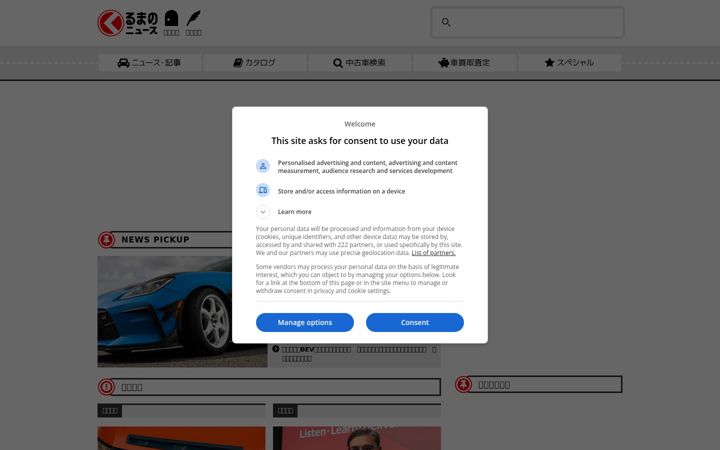720x450 pixels.
Task: Click the black bookmark-shaped icon next to the logo
Action: pos(171,18)
